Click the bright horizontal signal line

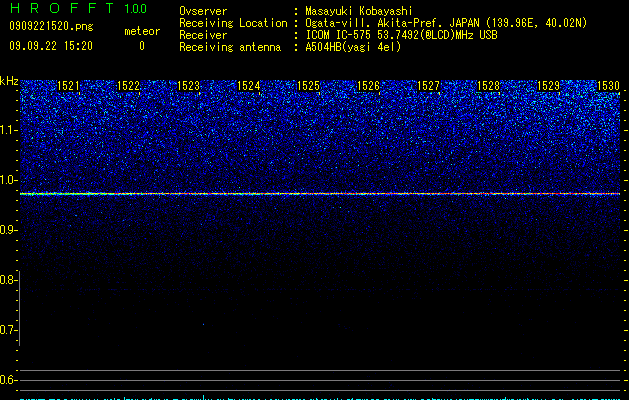click(320, 194)
